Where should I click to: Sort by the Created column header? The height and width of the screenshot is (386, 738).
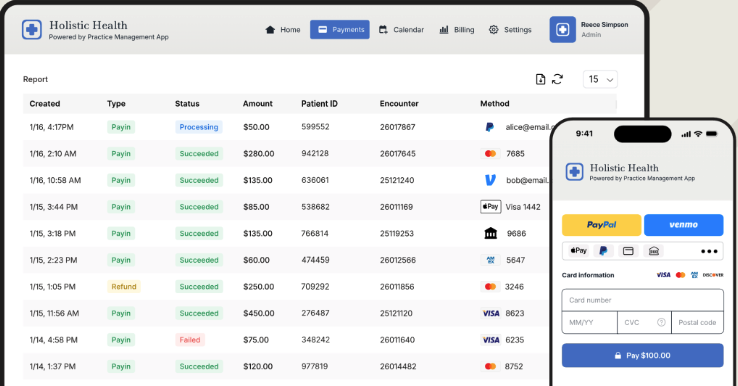tap(45, 104)
